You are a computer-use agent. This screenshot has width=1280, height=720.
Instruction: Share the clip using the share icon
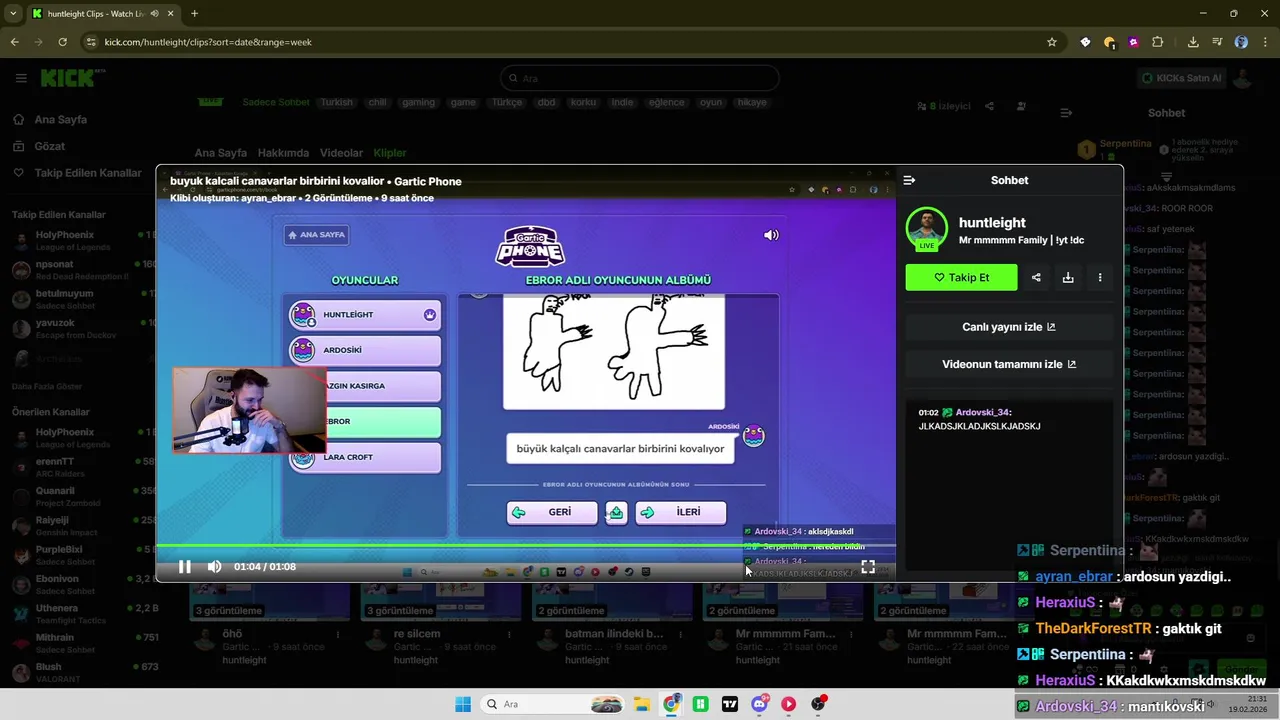pyautogui.click(x=1036, y=277)
